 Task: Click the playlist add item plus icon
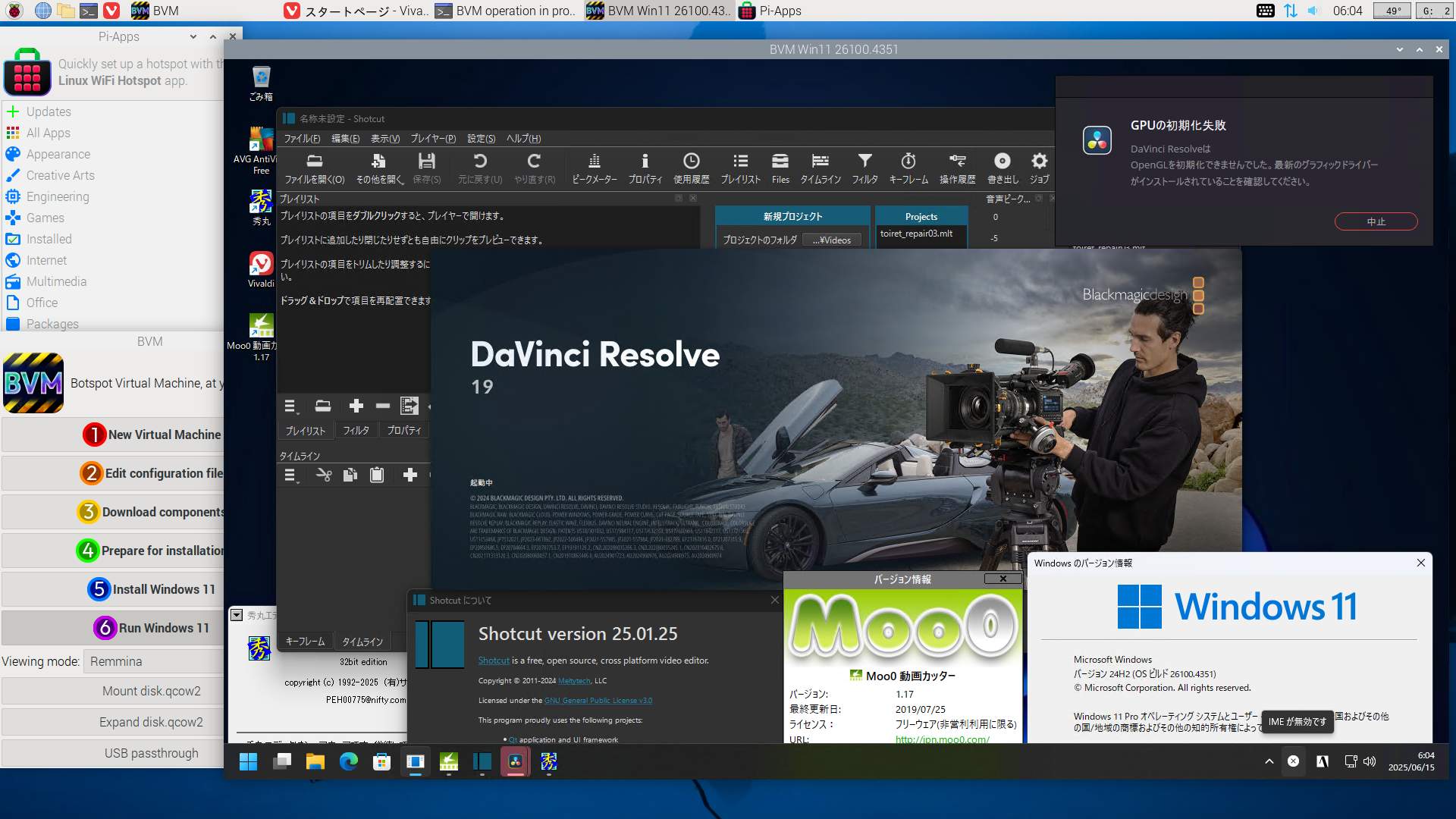point(356,406)
